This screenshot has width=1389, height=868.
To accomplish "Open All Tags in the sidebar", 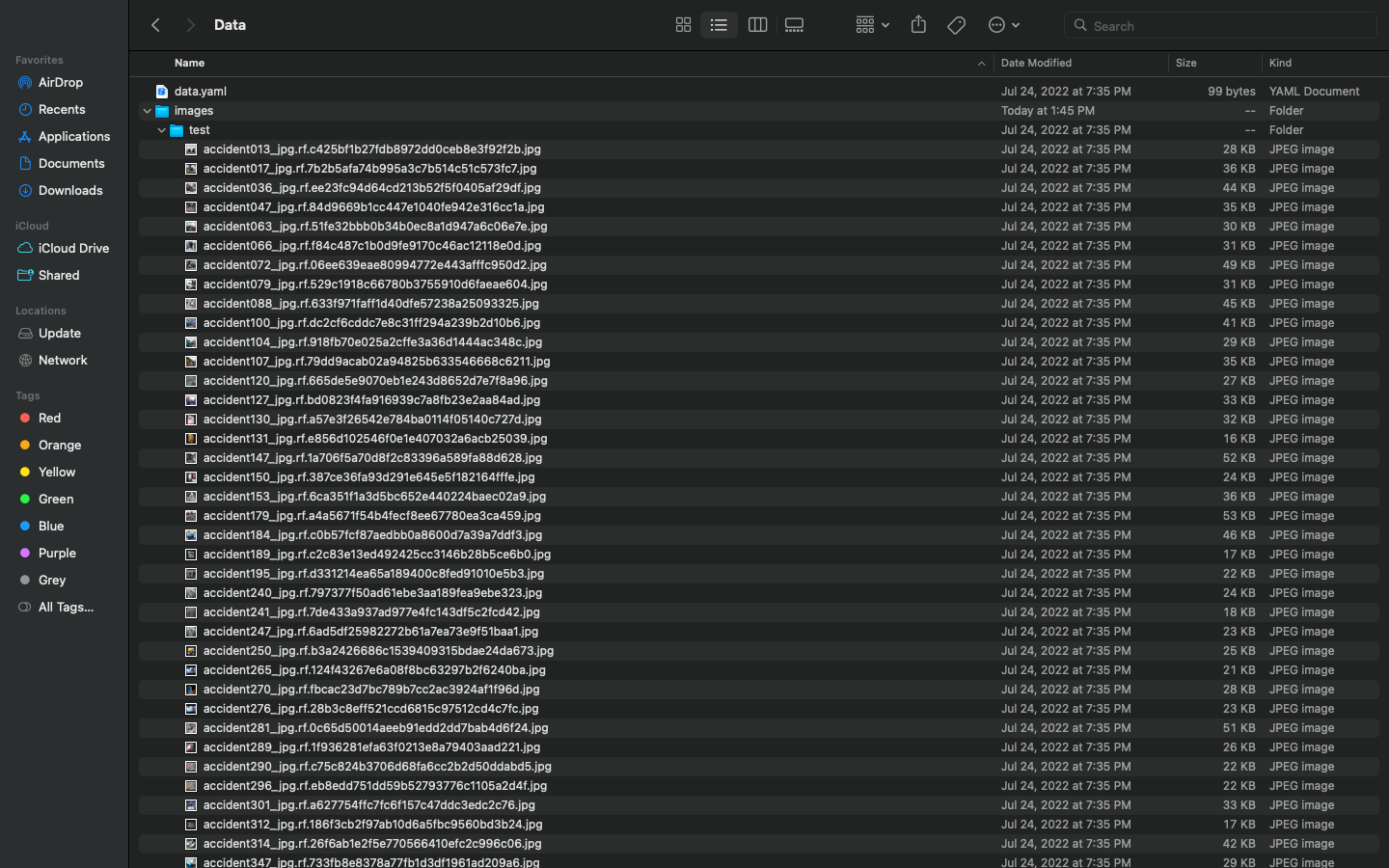I will [x=64, y=607].
